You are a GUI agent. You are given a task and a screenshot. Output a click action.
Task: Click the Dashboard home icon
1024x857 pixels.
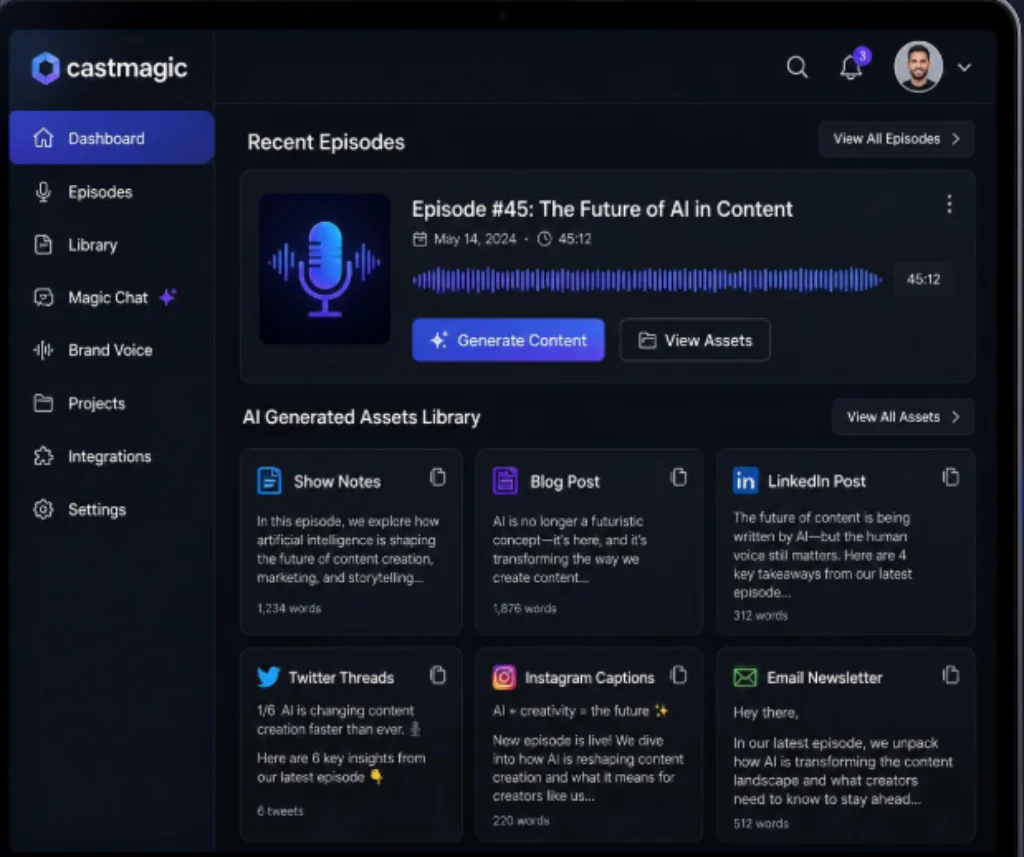(x=43, y=138)
